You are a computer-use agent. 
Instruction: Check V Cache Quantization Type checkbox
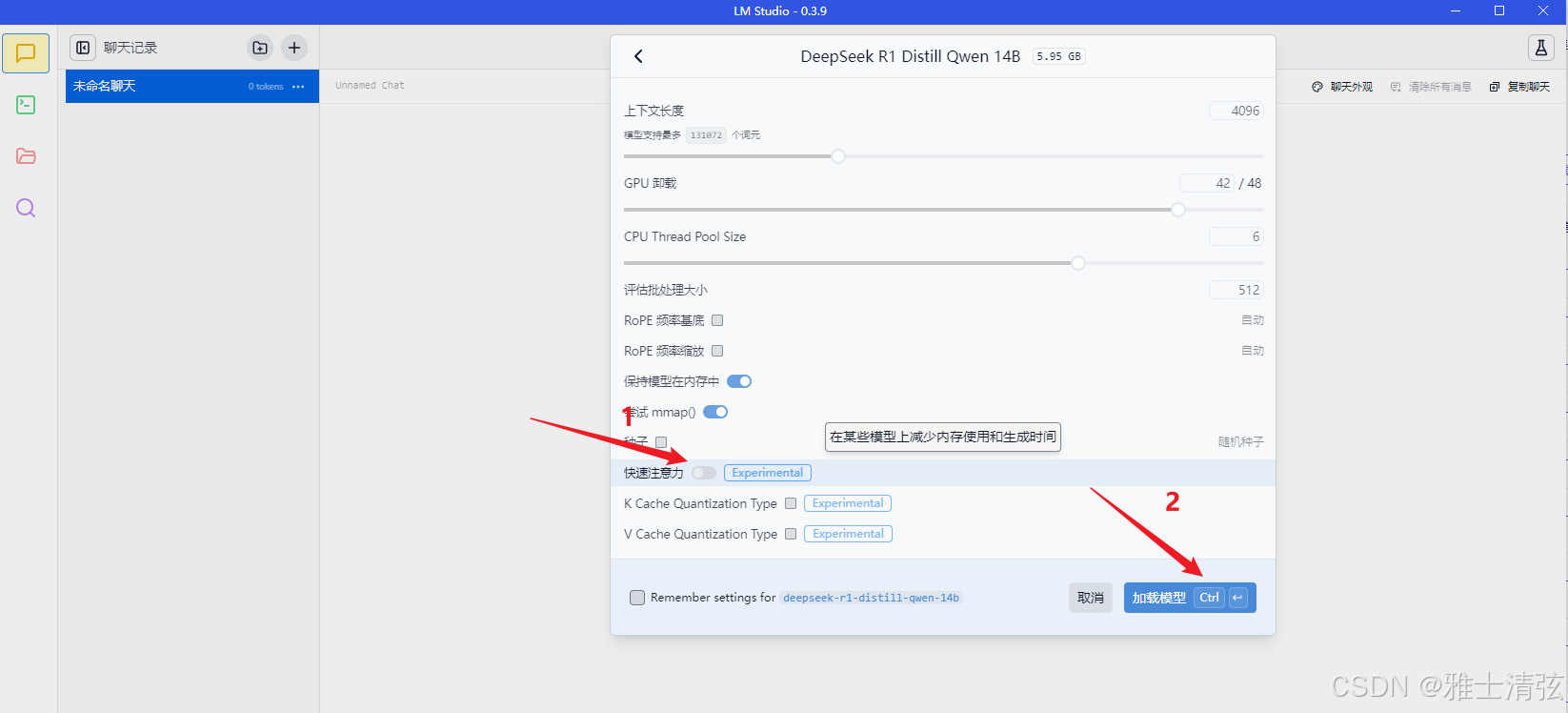tap(791, 534)
